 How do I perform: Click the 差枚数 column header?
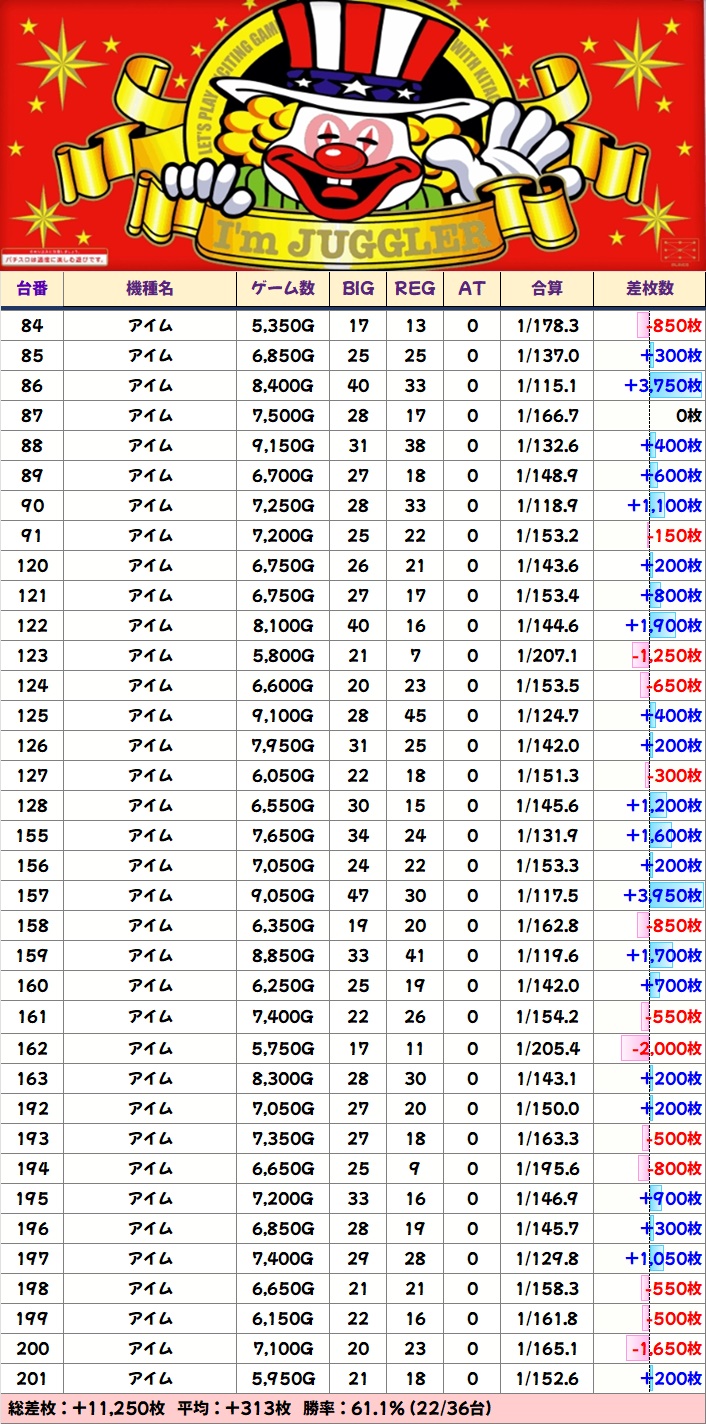coord(650,288)
